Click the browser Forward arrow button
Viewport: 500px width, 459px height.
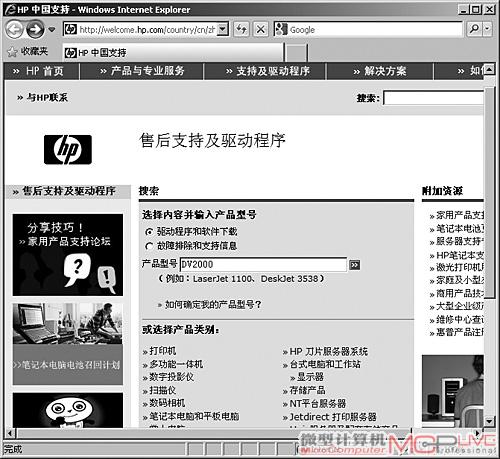pos(35,29)
